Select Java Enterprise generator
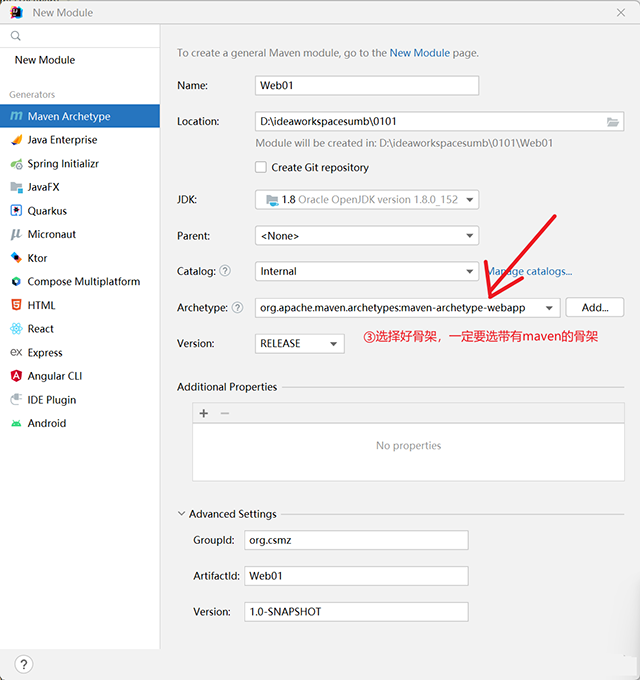Viewport: 640px width, 680px height. pyautogui.click(x=80, y=140)
